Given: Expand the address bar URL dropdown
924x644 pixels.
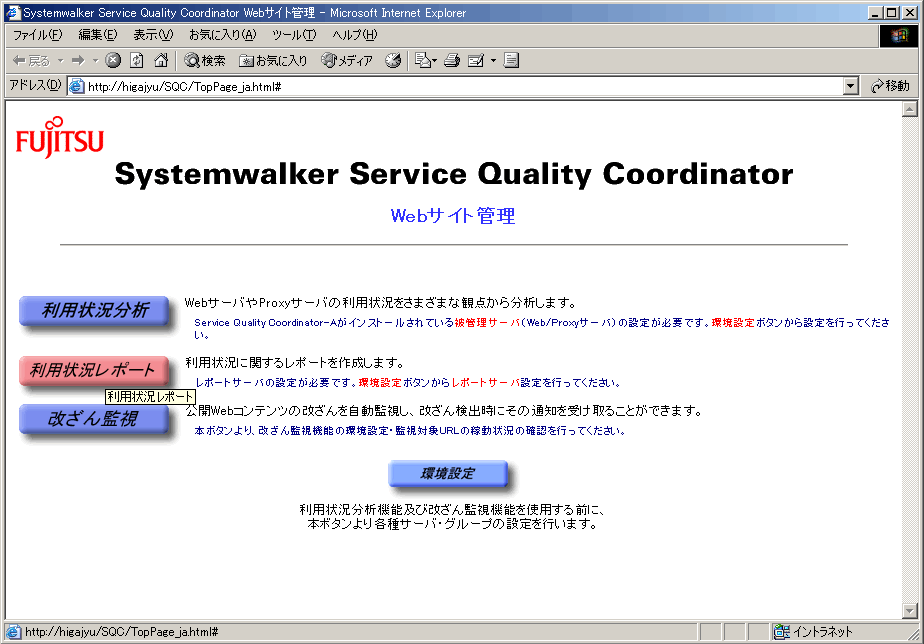Looking at the screenshot, I should point(850,86).
